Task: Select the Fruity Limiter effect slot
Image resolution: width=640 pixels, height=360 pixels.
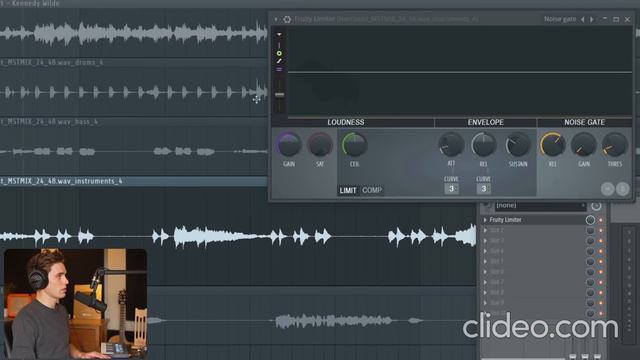Action: click(536, 220)
